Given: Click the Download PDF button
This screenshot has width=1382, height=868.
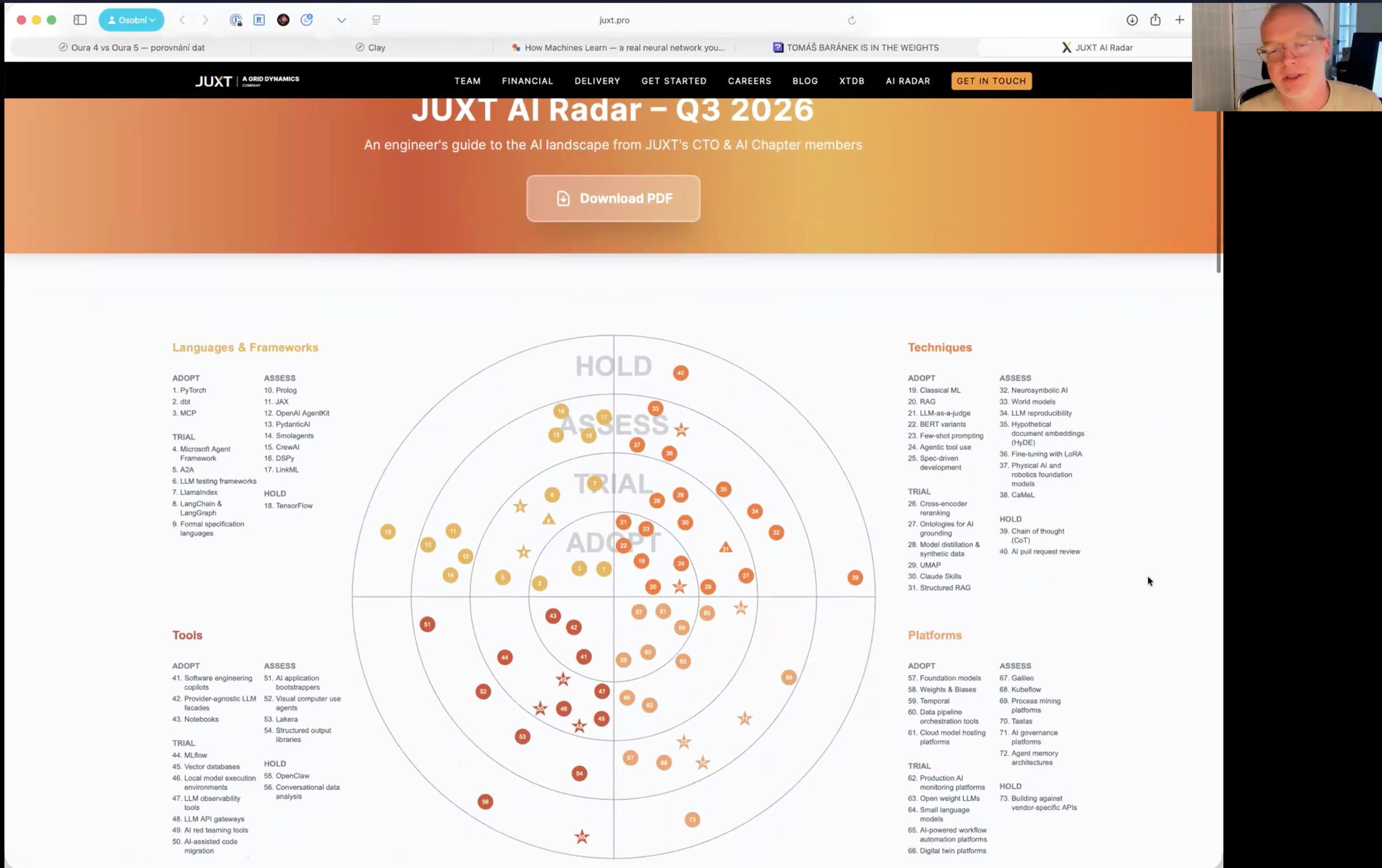Looking at the screenshot, I should [613, 198].
